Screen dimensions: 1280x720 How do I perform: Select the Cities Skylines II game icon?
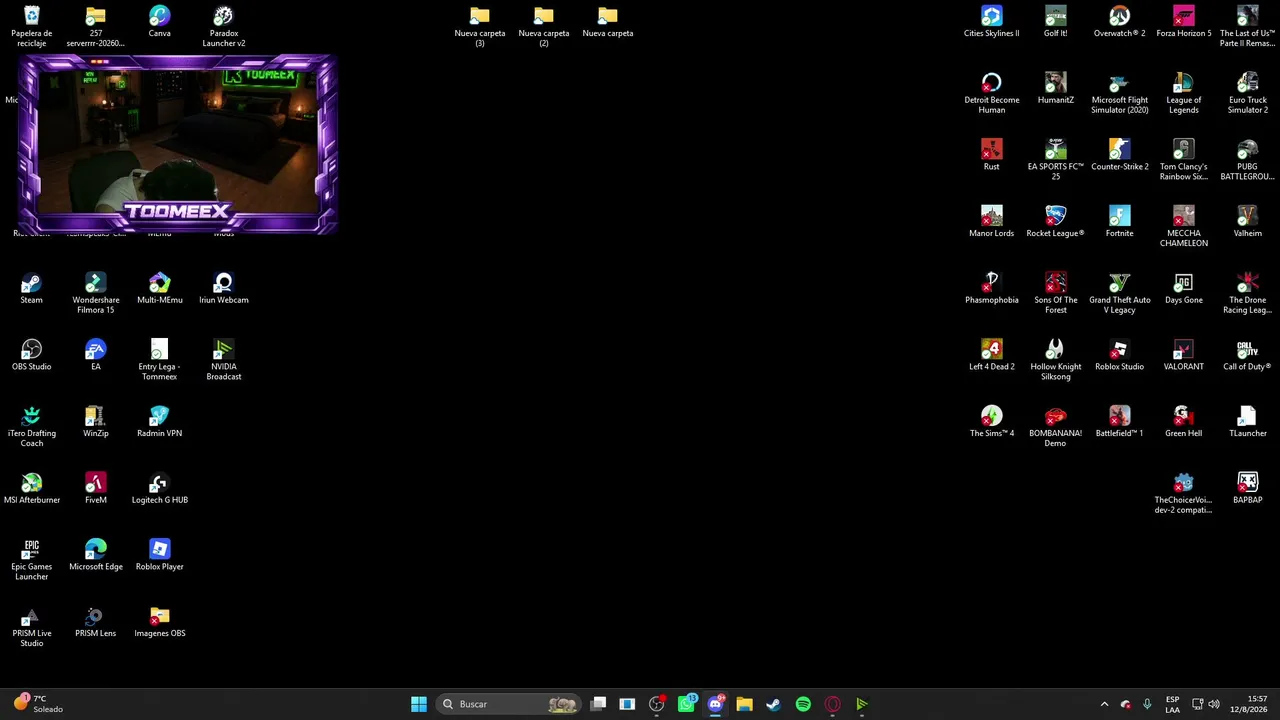tap(992, 22)
